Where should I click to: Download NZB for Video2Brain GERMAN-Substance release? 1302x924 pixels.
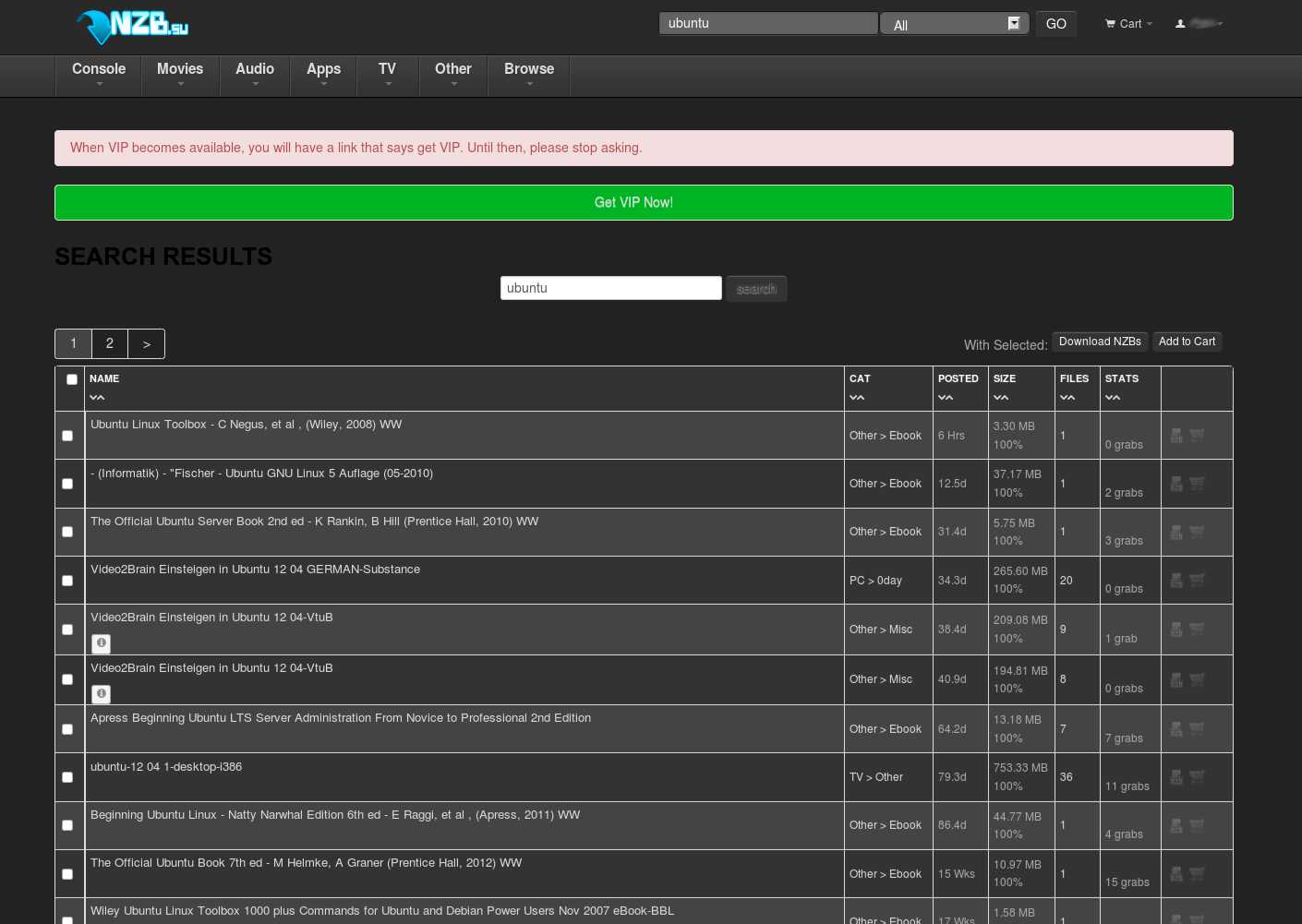(1176, 581)
